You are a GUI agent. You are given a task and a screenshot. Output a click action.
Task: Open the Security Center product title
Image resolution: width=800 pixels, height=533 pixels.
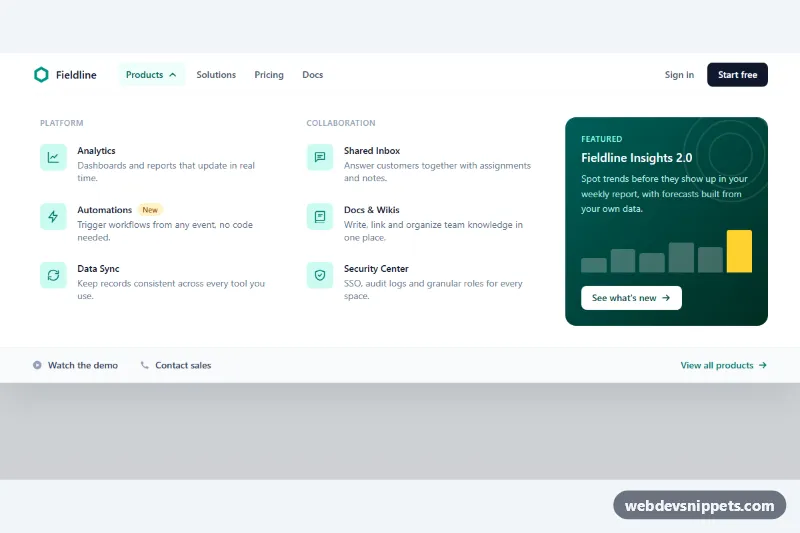click(376, 269)
